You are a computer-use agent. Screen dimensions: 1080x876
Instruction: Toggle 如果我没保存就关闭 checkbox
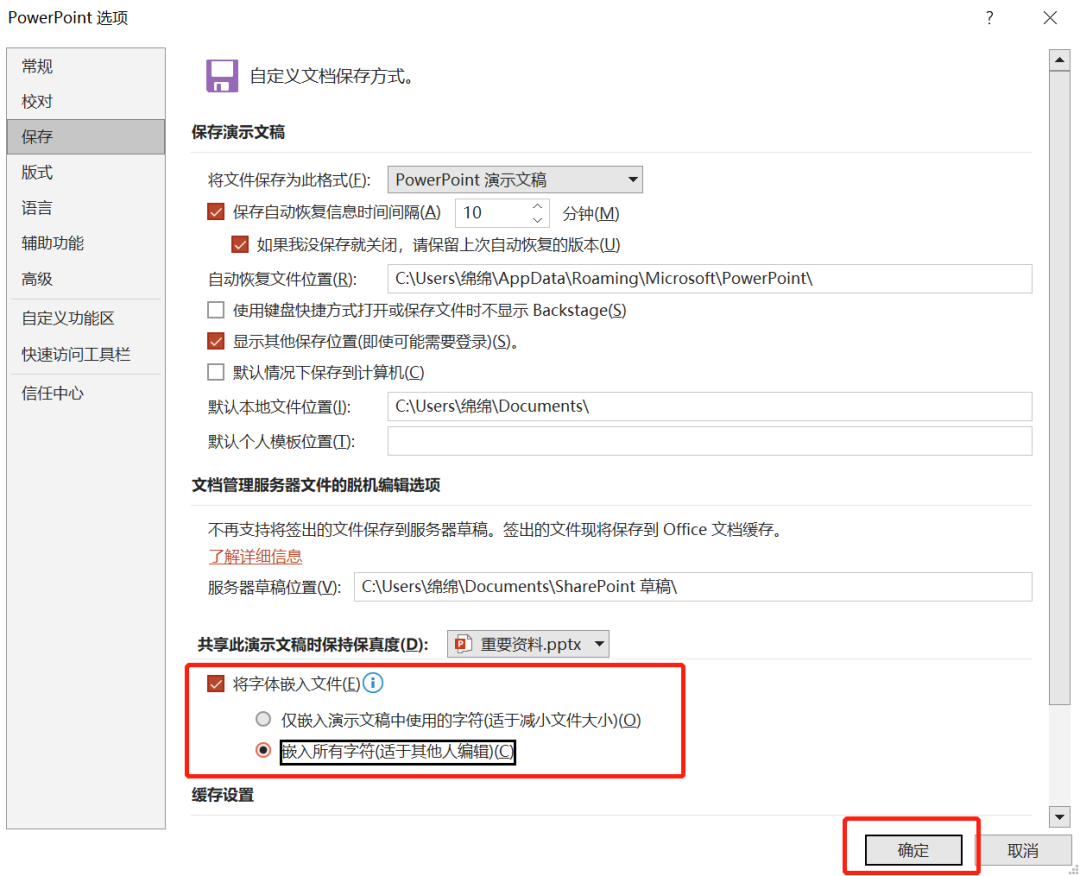[x=240, y=244]
